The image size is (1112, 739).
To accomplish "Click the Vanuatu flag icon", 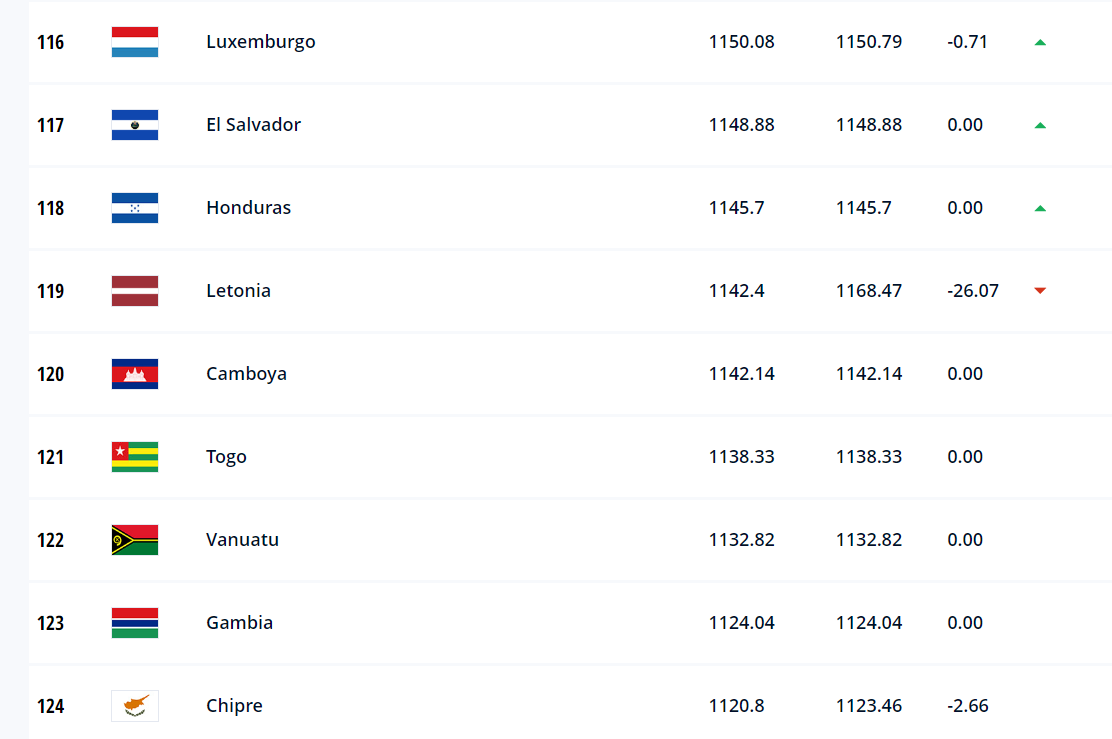I will tap(135, 540).
